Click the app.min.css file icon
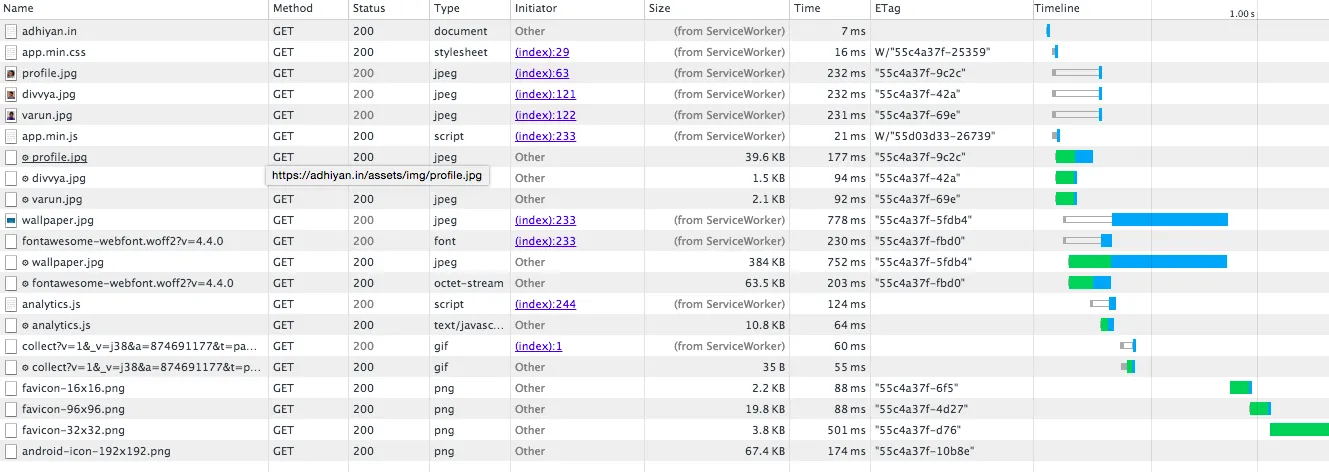Screen dimensions: 1329x472 [11, 52]
